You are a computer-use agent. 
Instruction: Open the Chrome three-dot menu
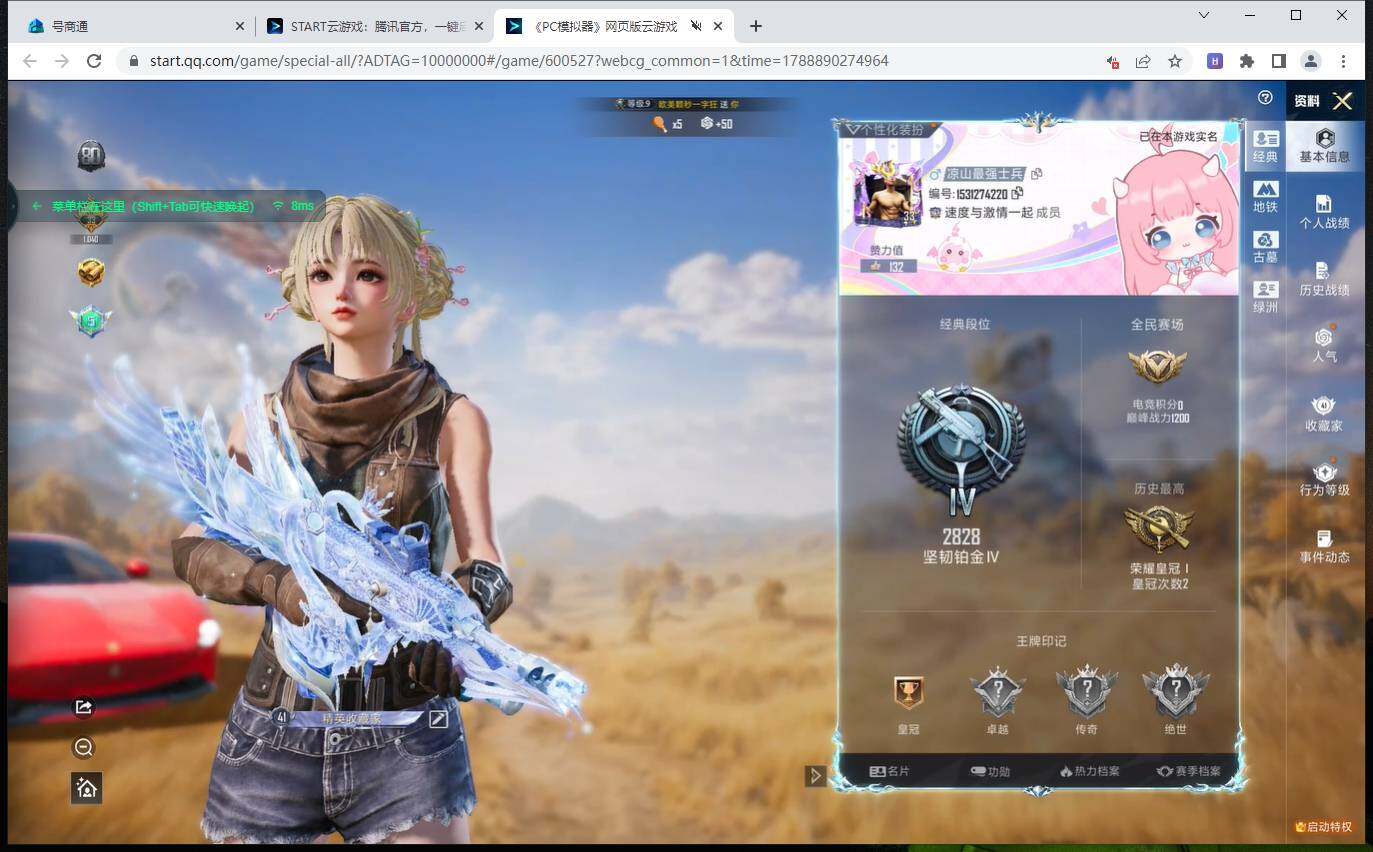(x=1343, y=61)
